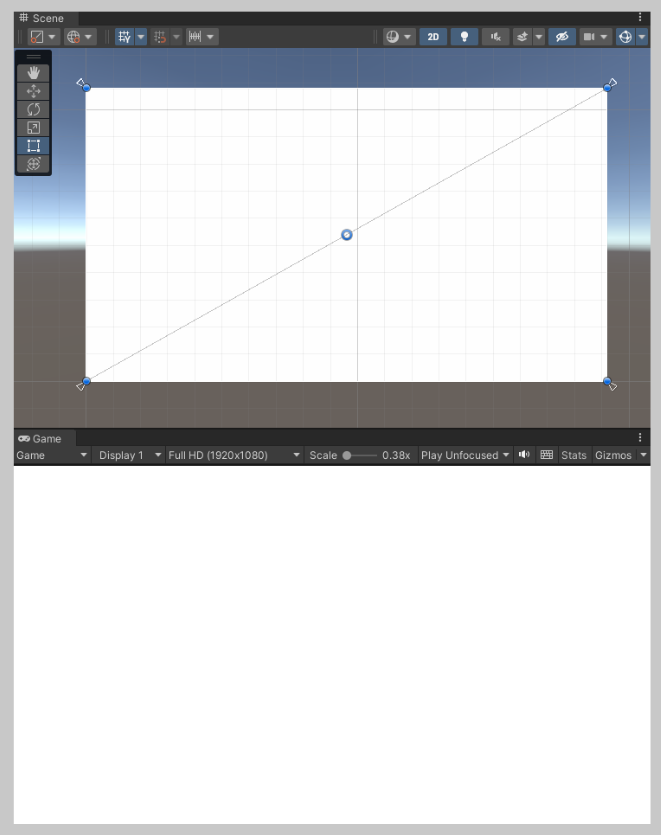Click the Scene camera settings icon

click(x=589, y=37)
